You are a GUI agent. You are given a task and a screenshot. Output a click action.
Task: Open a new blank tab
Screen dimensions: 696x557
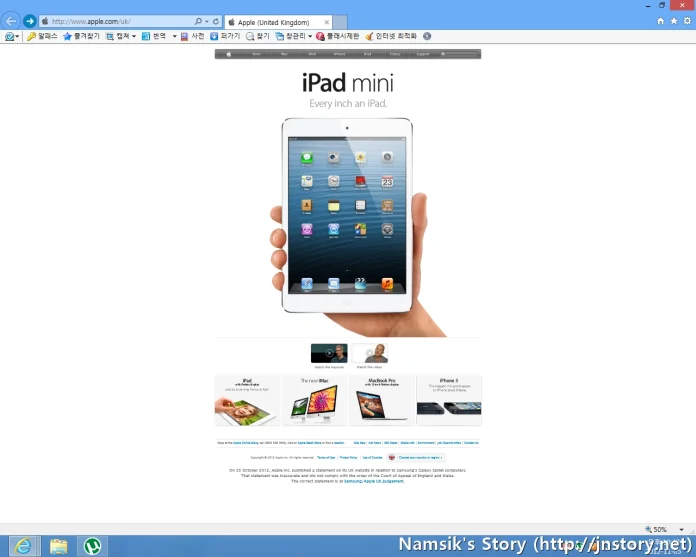click(x=340, y=21)
